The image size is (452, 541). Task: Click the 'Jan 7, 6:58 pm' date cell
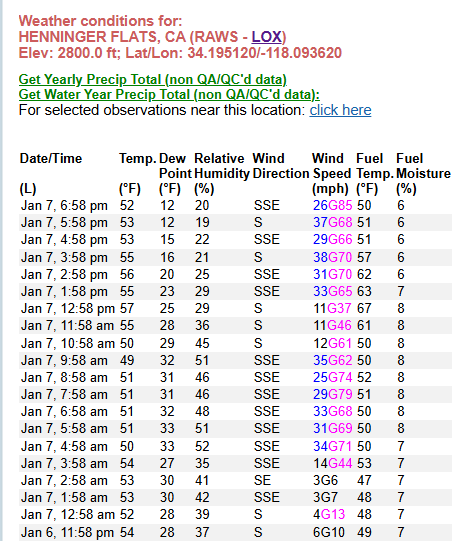click(x=64, y=206)
